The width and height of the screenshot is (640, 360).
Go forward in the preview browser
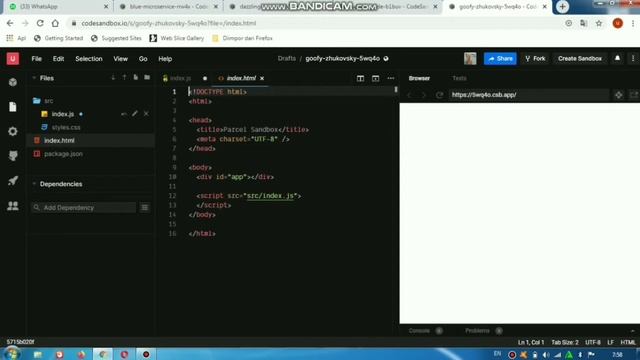pos(424,95)
